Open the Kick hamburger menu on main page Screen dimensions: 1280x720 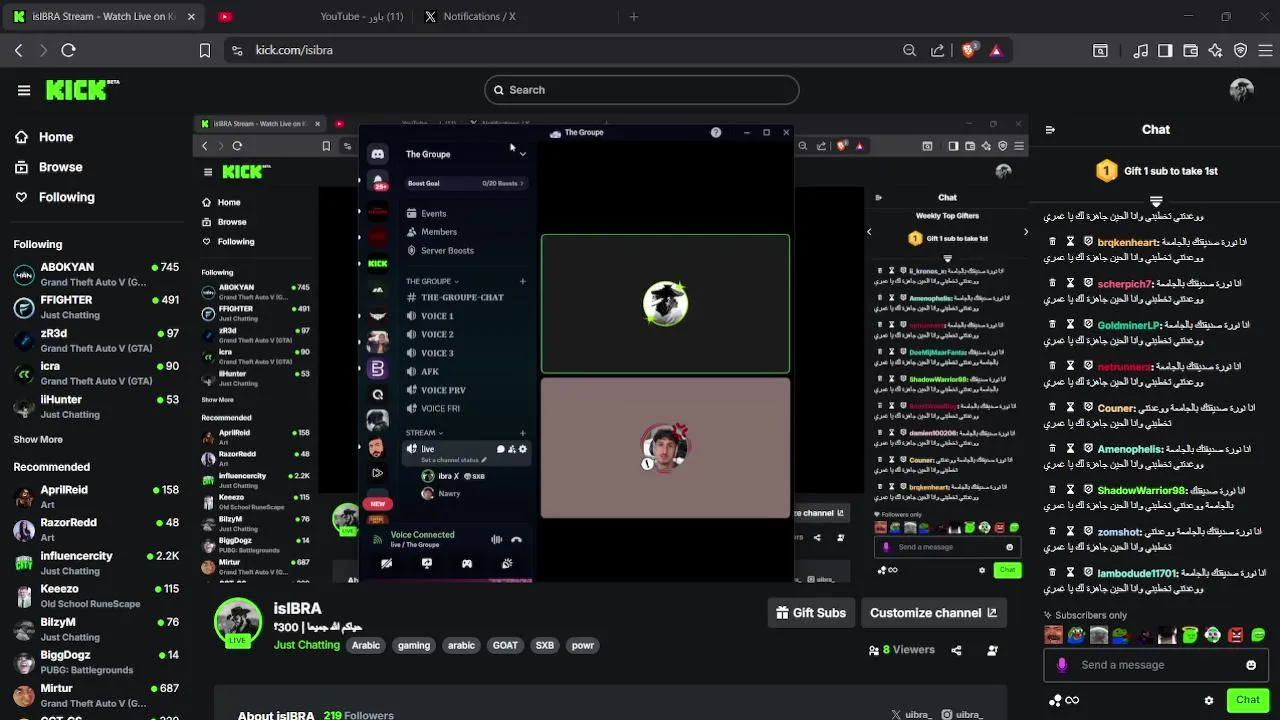pyautogui.click(x=24, y=90)
